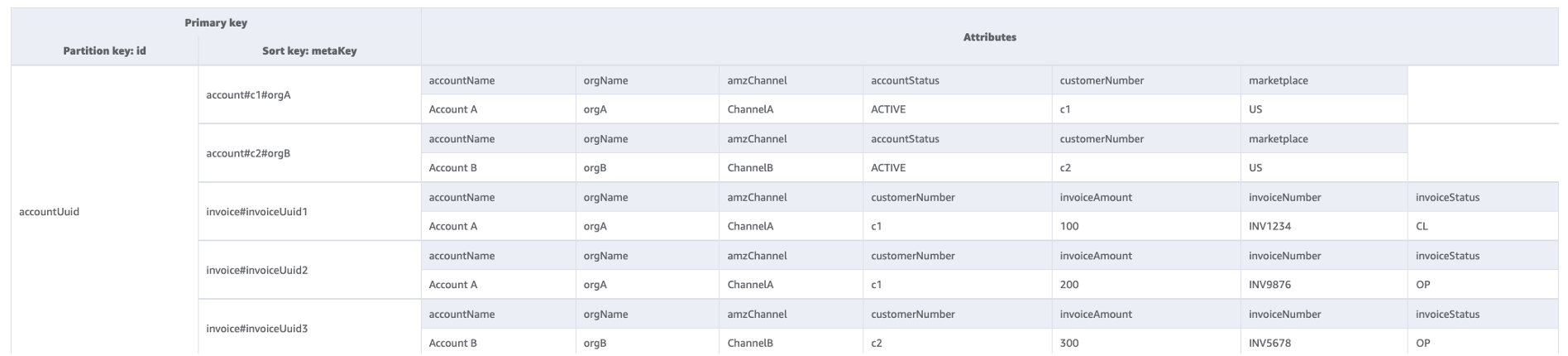
Task: Click the Sort key: metaKey column header
Action: tap(309, 51)
